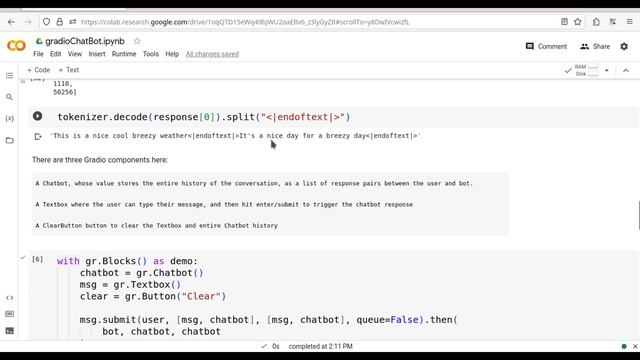Star the gradioChatBot.ipynb notebook
The image size is (640, 360).
137,41
